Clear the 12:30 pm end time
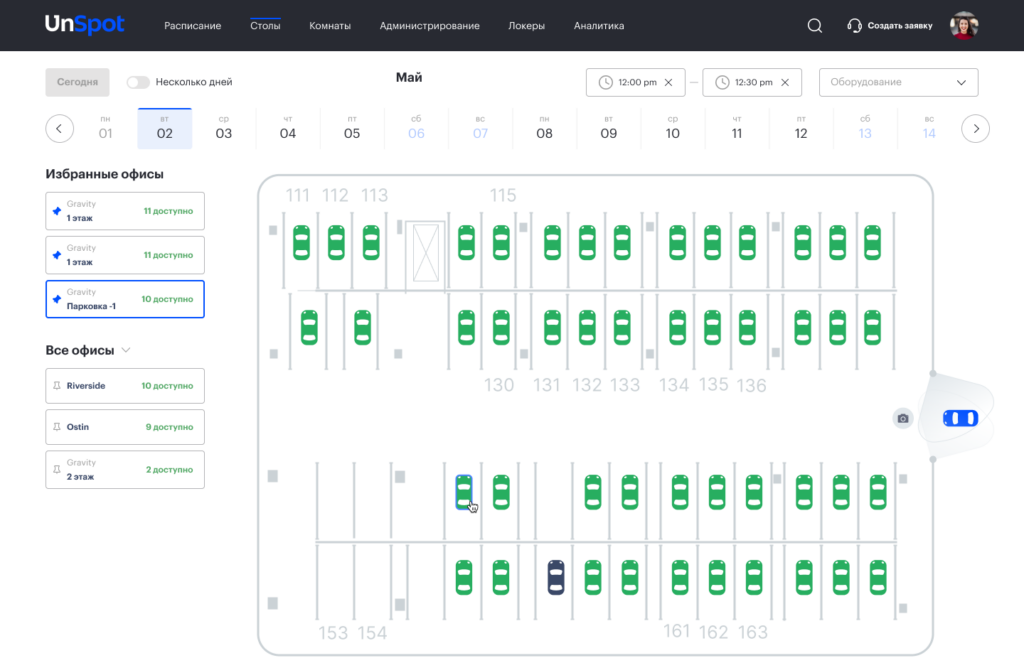 tap(784, 82)
